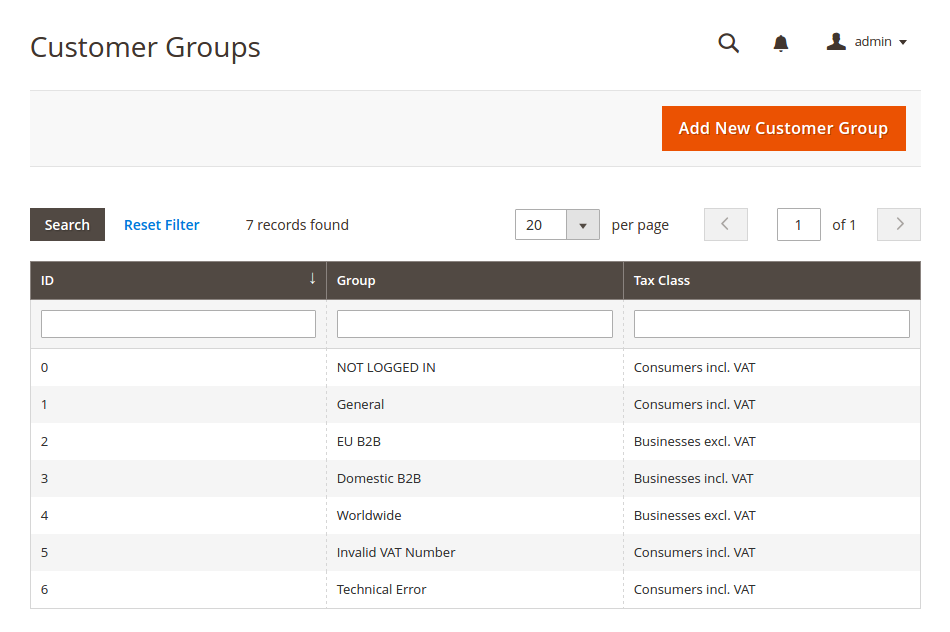Open the Technical Error group row
This screenshot has height=632, width=950.
pos(475,590)
